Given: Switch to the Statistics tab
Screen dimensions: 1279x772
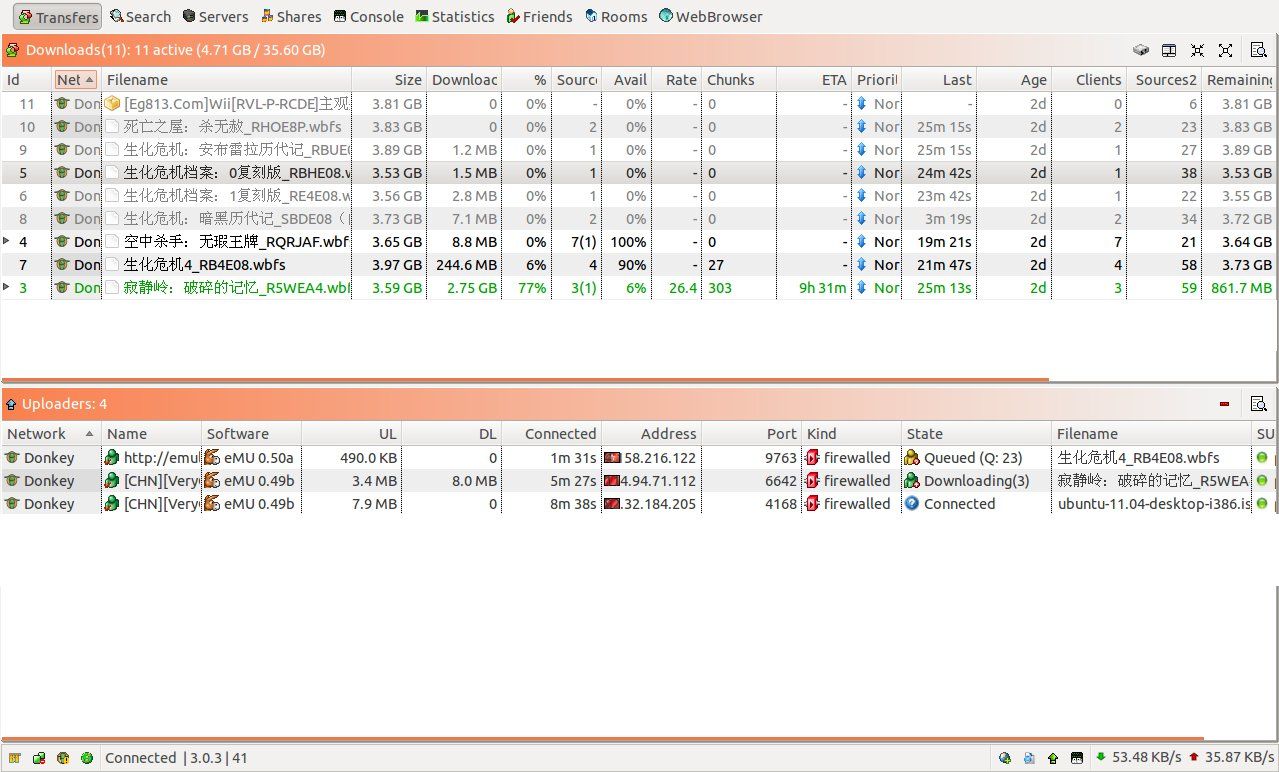Looking at the screenshot, I should (454, 16).
